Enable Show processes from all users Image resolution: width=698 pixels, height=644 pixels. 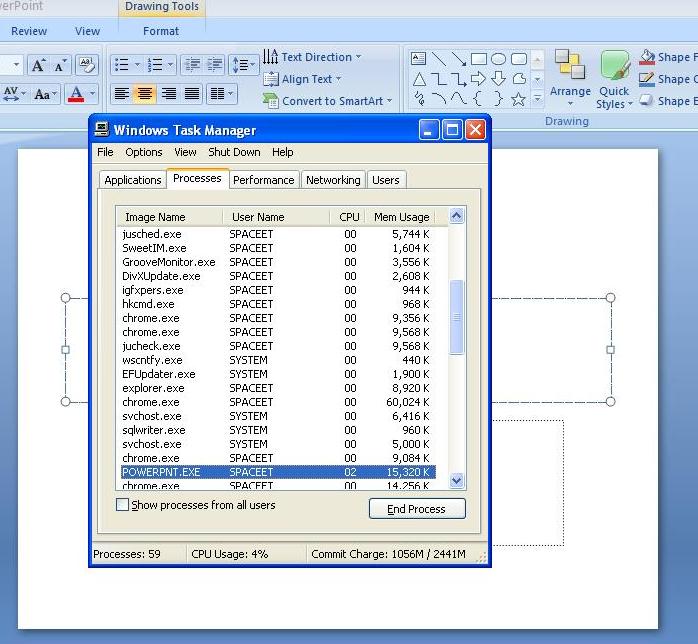pos(122,504)
